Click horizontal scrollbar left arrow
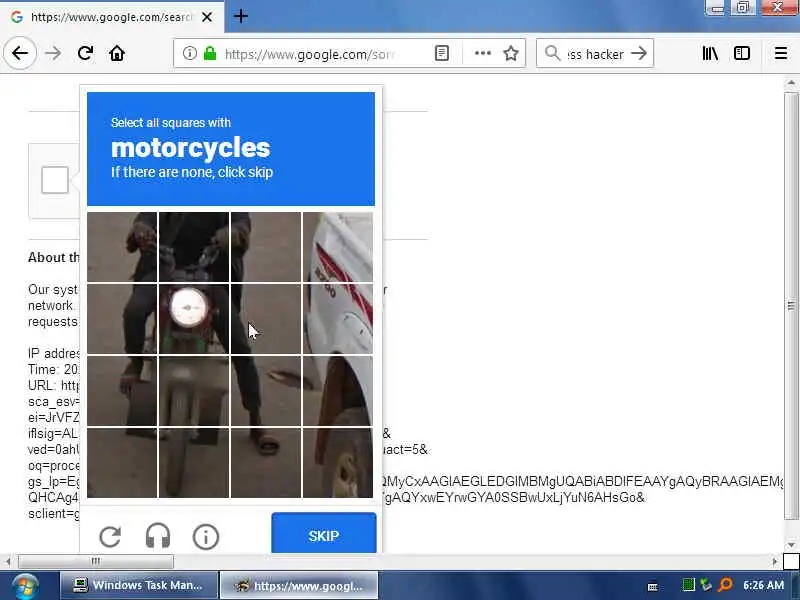 click(x=8, y=561)
